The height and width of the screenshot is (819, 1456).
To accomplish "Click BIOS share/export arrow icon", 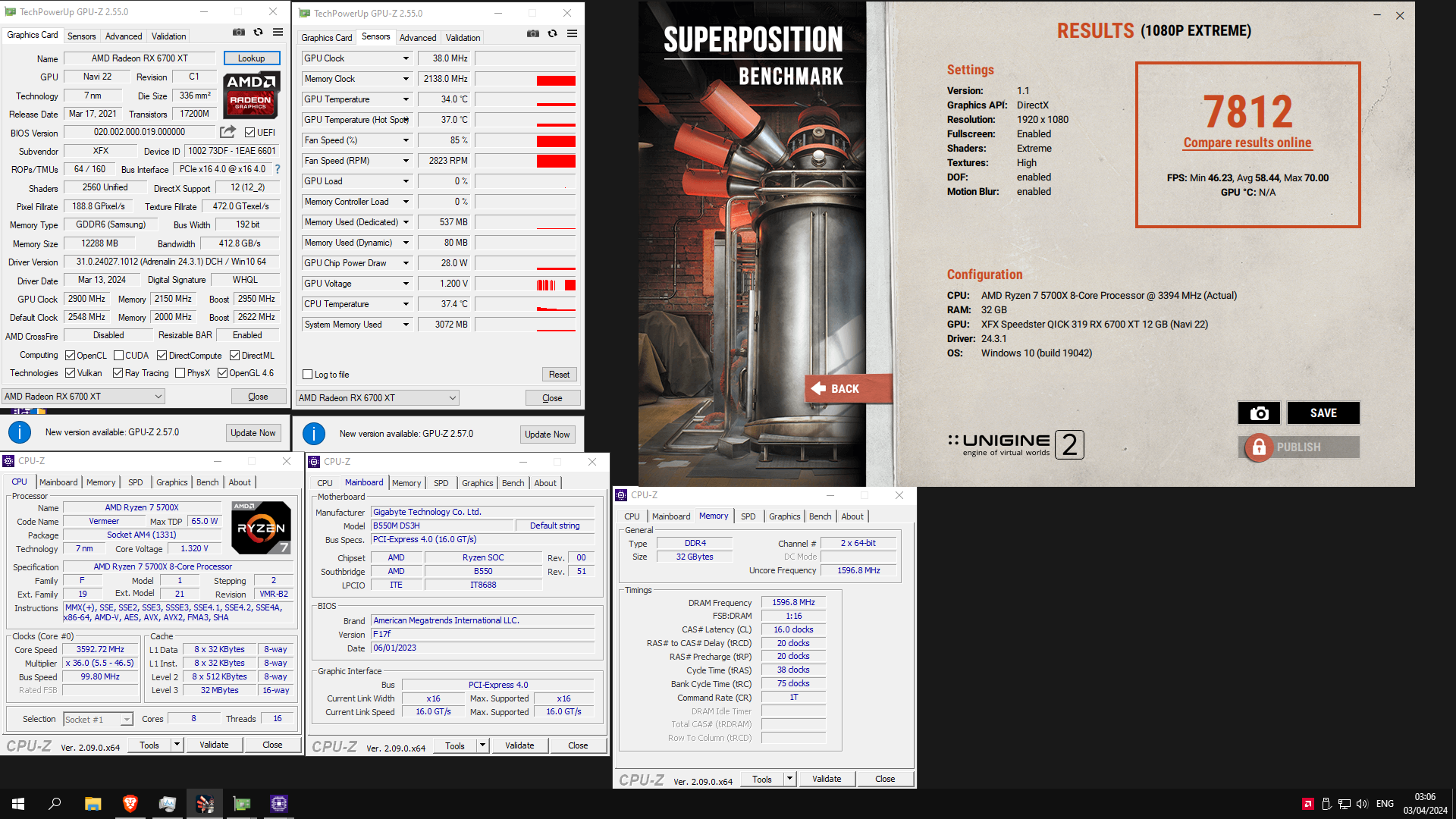I will pos(227,132).
